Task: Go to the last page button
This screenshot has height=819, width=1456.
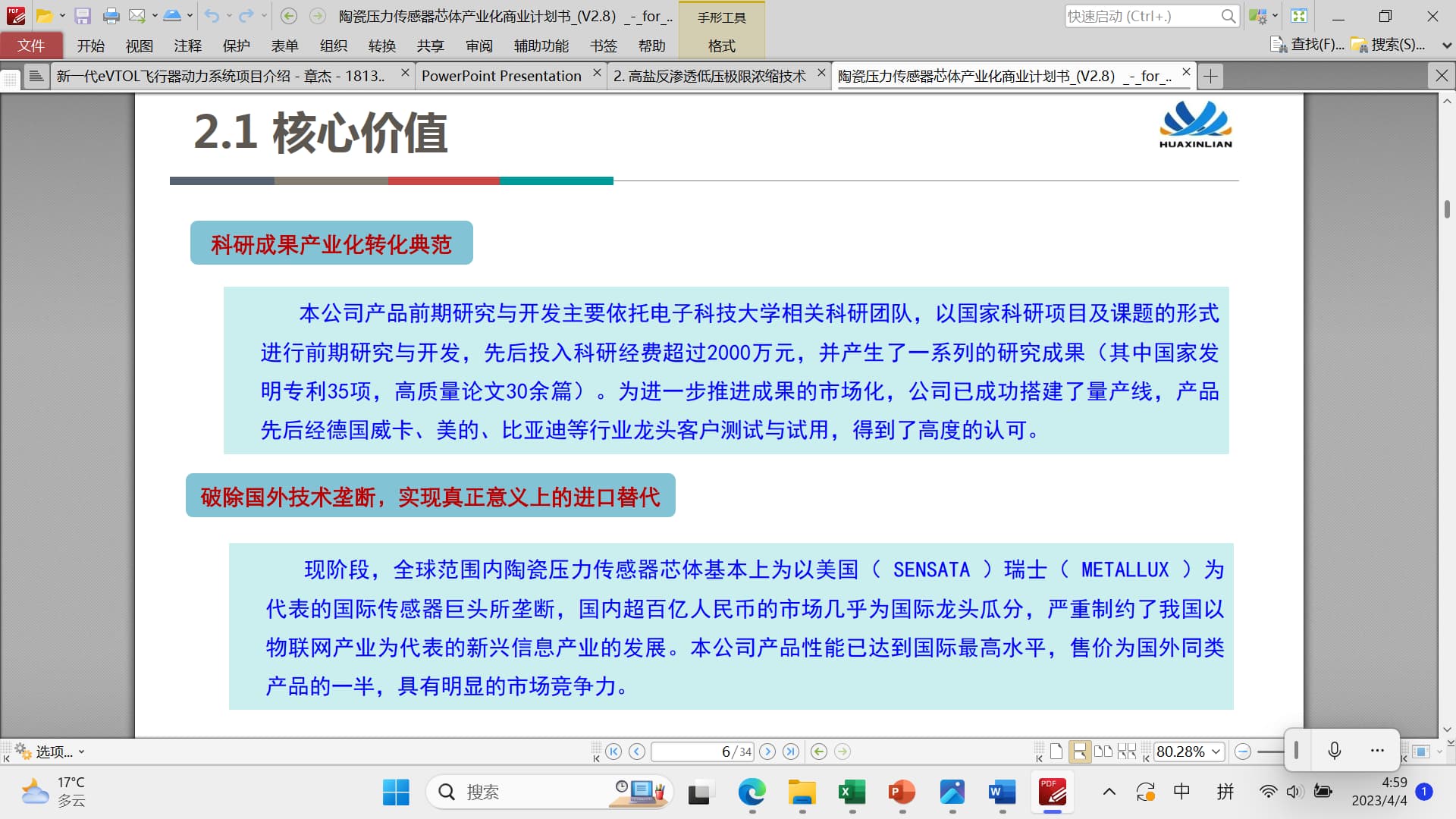Action: 791,752
